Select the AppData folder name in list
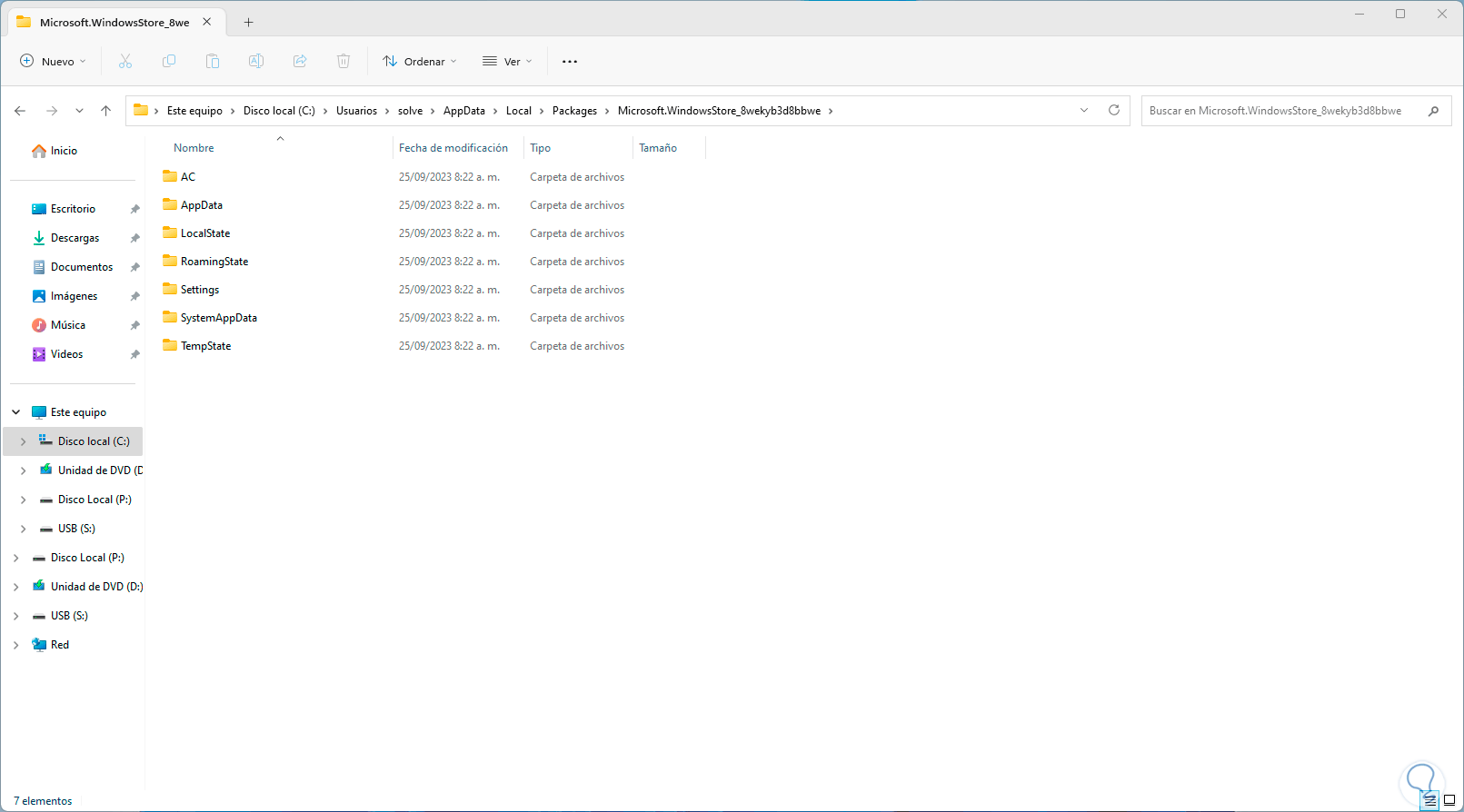 tap(202, 205)
